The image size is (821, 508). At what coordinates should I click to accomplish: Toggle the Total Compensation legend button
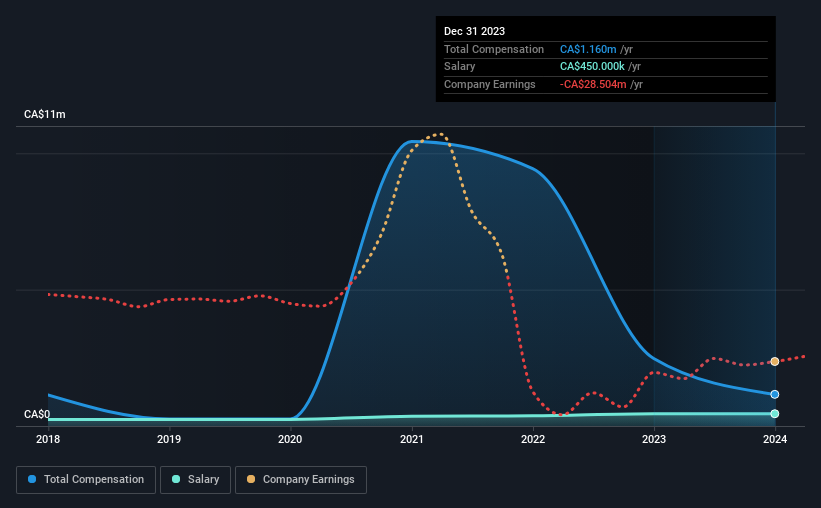point(86,480)
